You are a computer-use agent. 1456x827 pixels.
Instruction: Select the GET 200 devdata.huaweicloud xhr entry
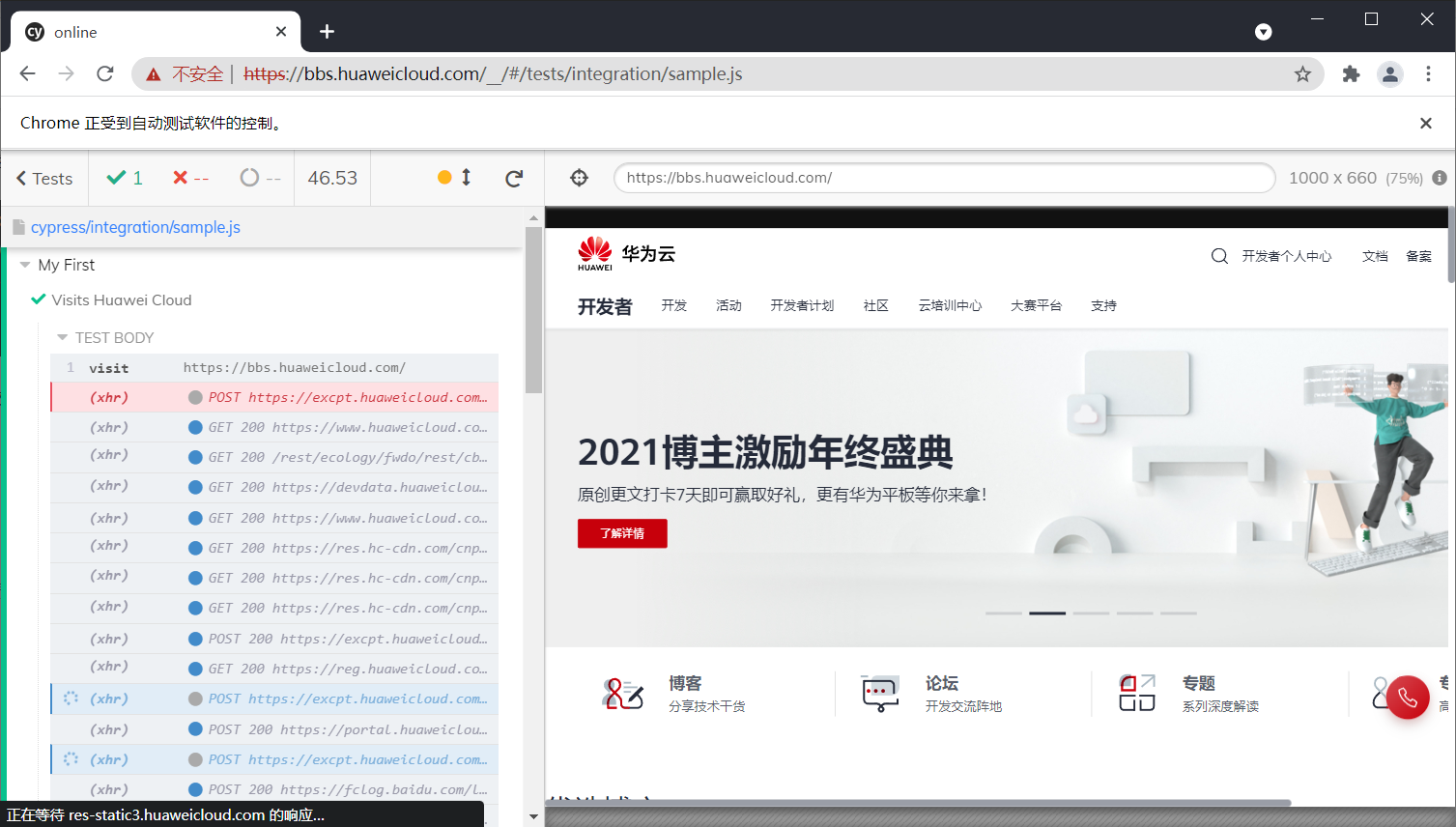274,487
